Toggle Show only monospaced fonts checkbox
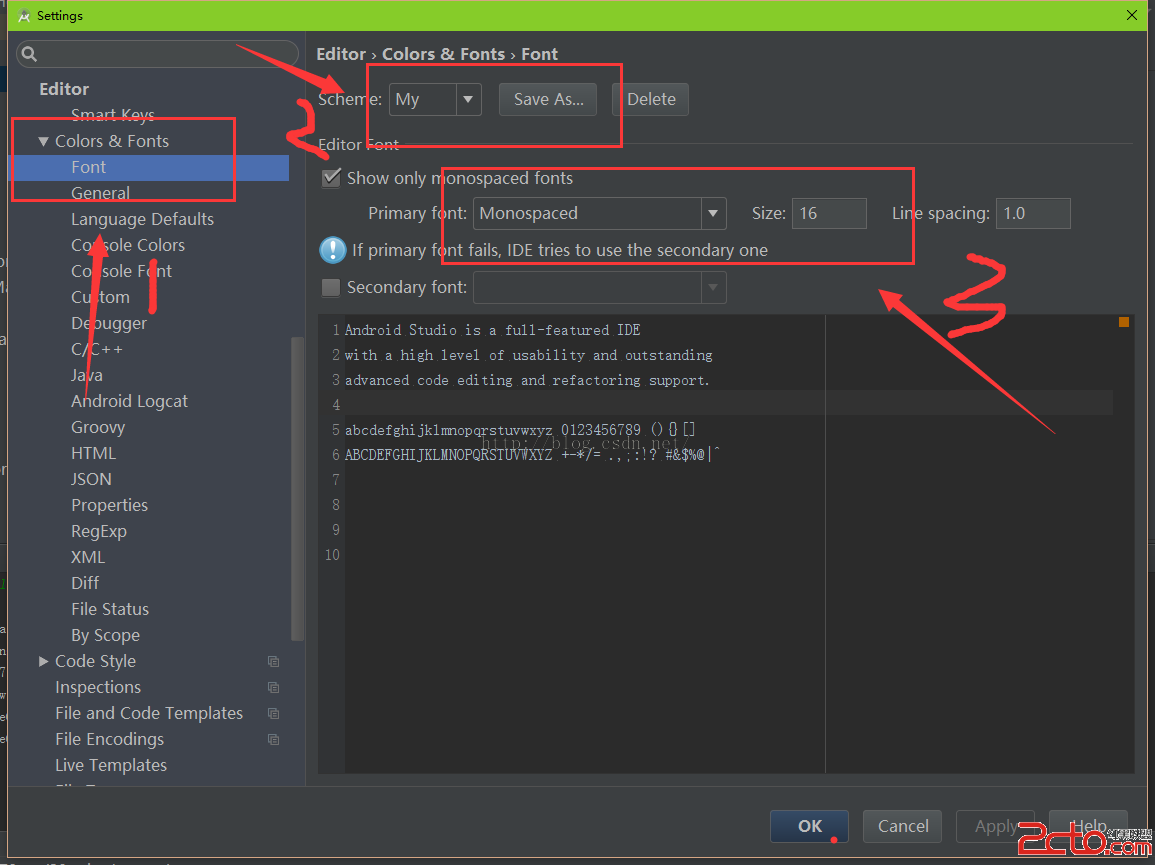Screen dimensions: 1155x865 click(331, 178)
